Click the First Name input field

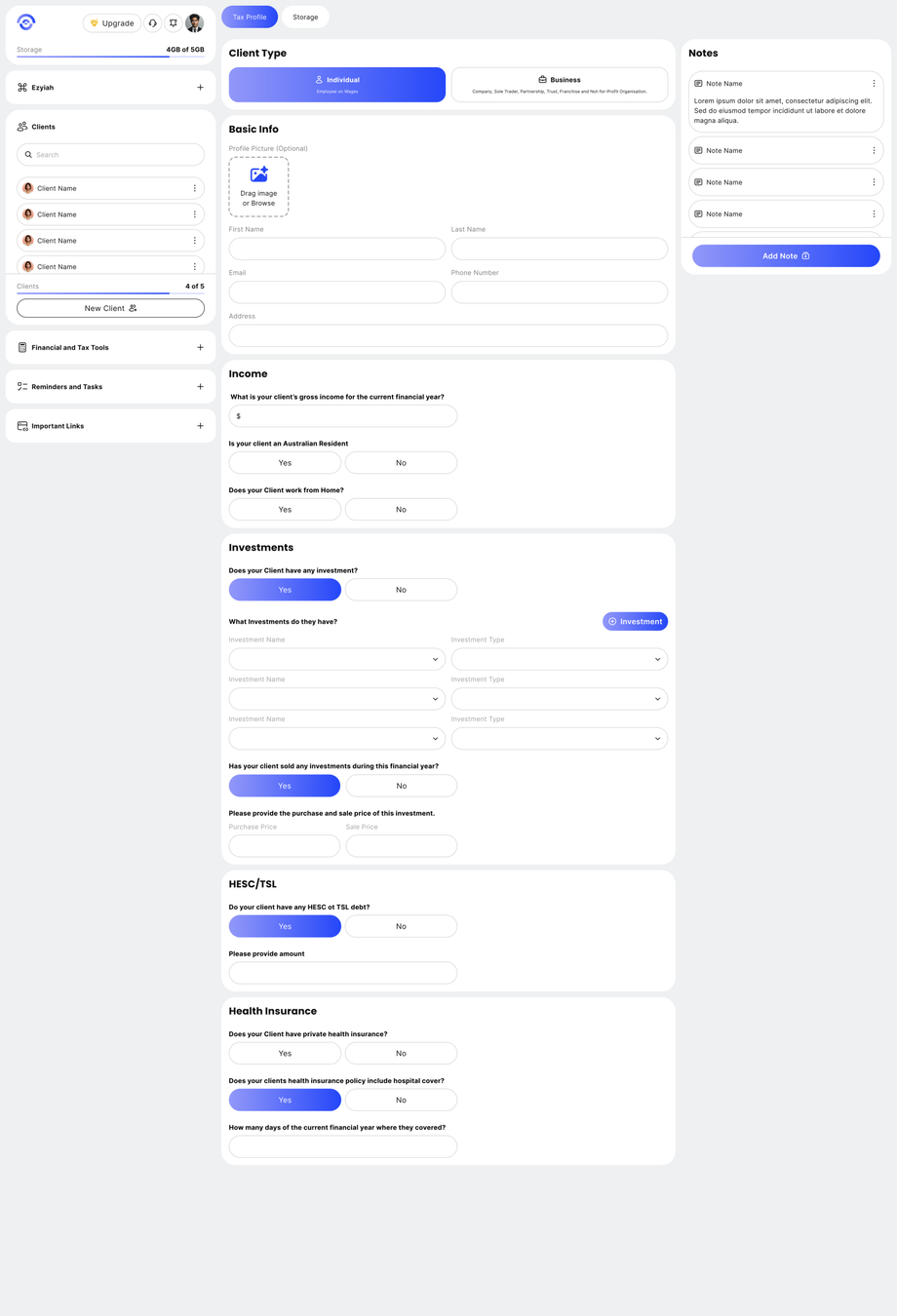336,249
